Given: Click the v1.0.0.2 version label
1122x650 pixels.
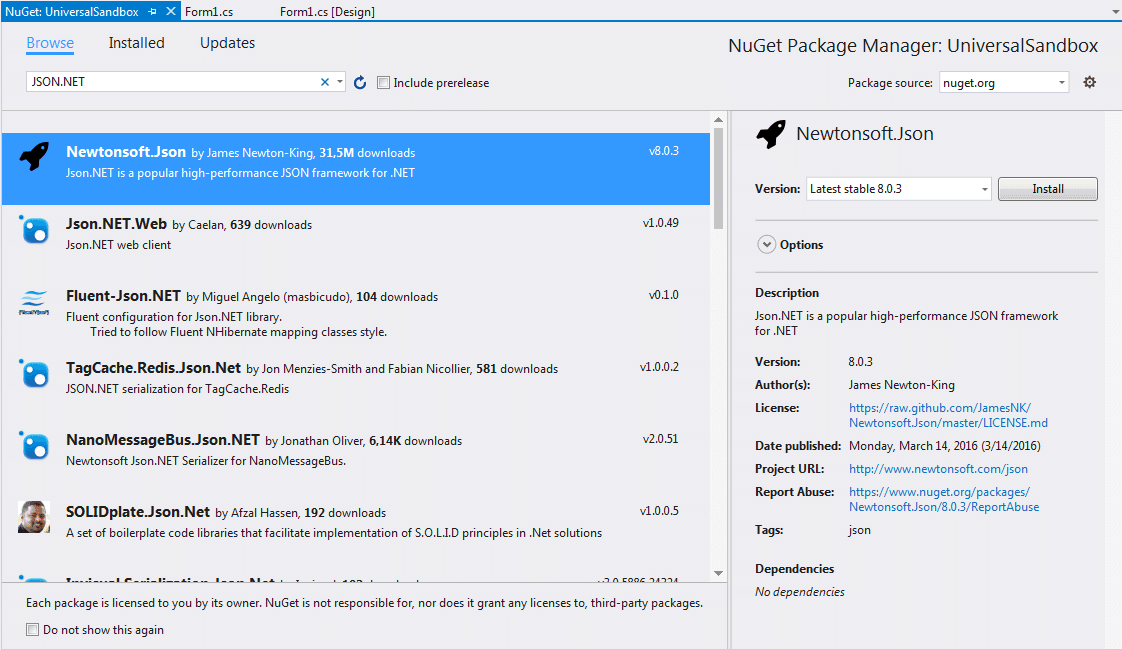Looking at the screenshot, I should (659, 367).
